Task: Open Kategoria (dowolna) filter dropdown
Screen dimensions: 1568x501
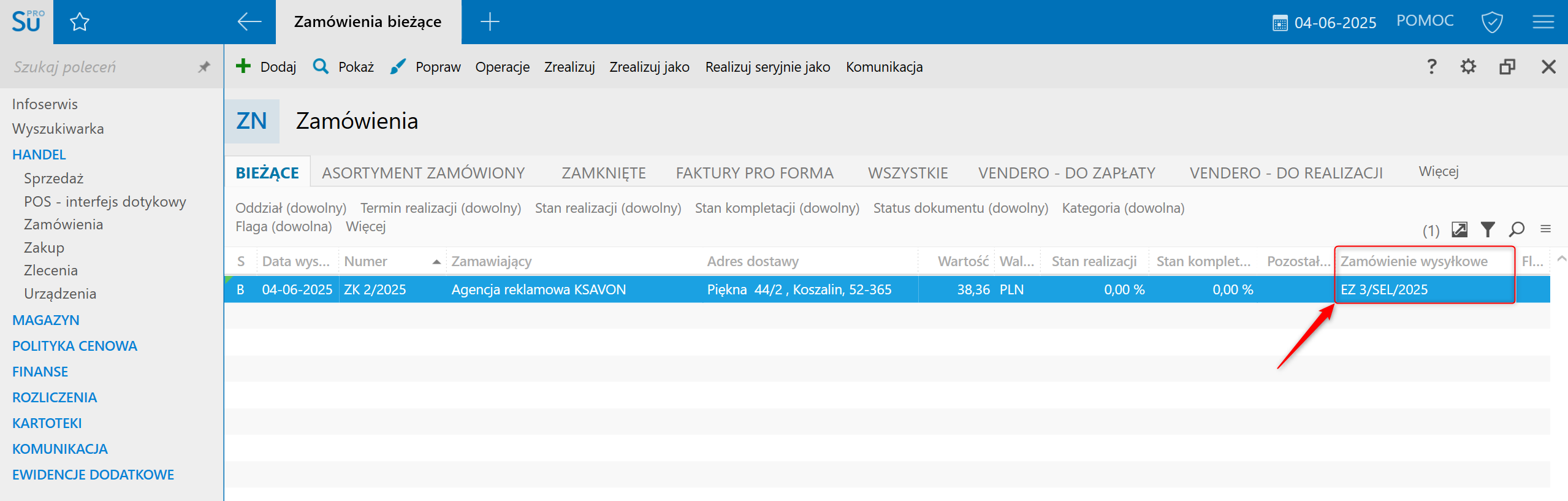Action: (1122, 208)
